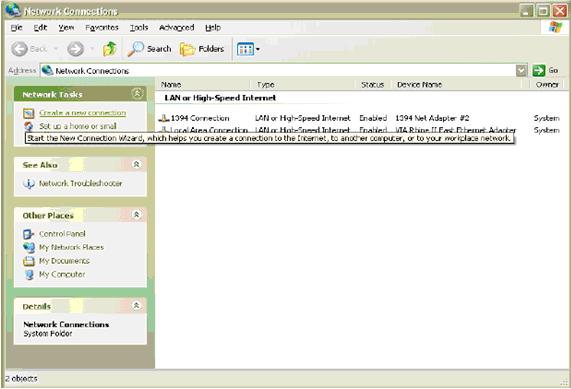Collapse the See Also panel
Screen dimensions: 571x389
(x=137, y=164)
